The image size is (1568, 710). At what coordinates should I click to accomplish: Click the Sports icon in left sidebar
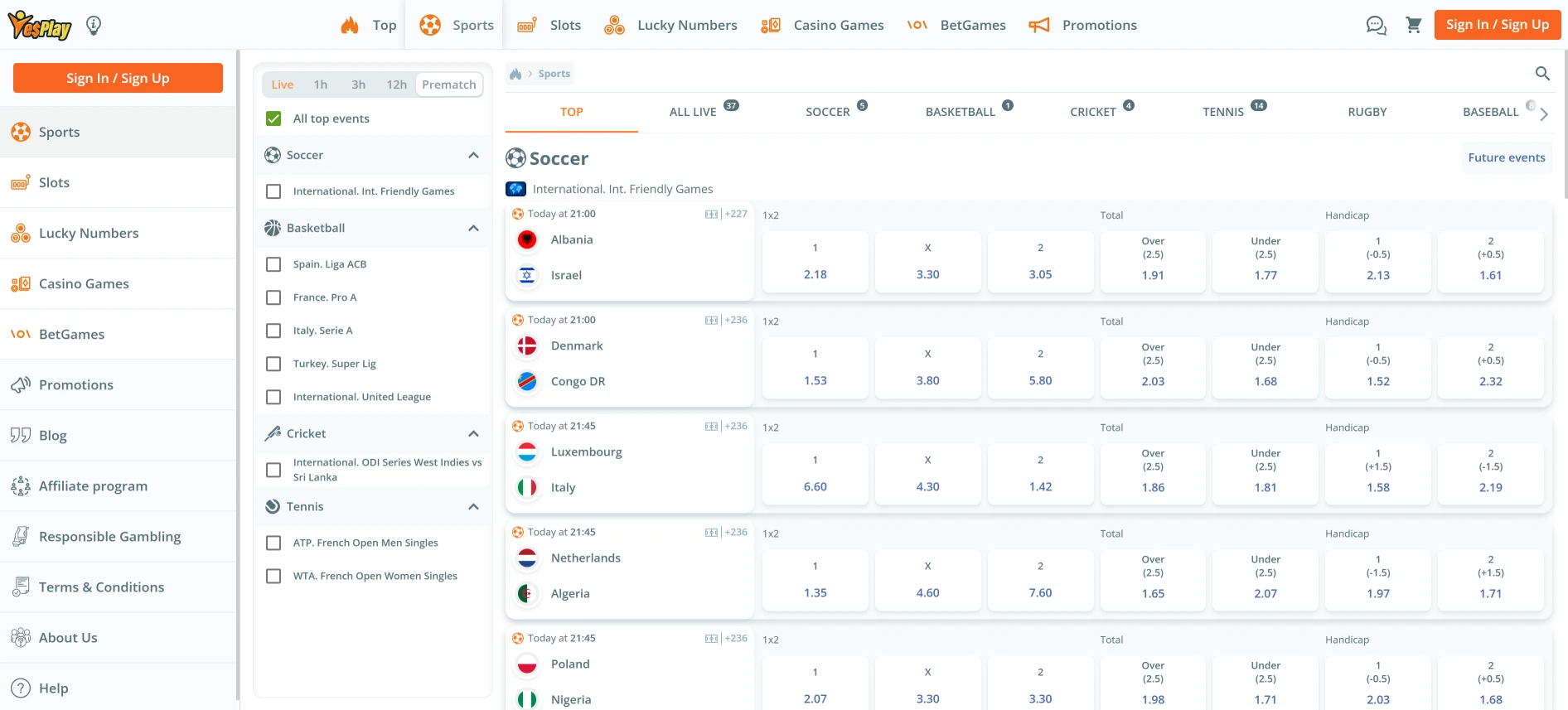[x=21, y=132]
